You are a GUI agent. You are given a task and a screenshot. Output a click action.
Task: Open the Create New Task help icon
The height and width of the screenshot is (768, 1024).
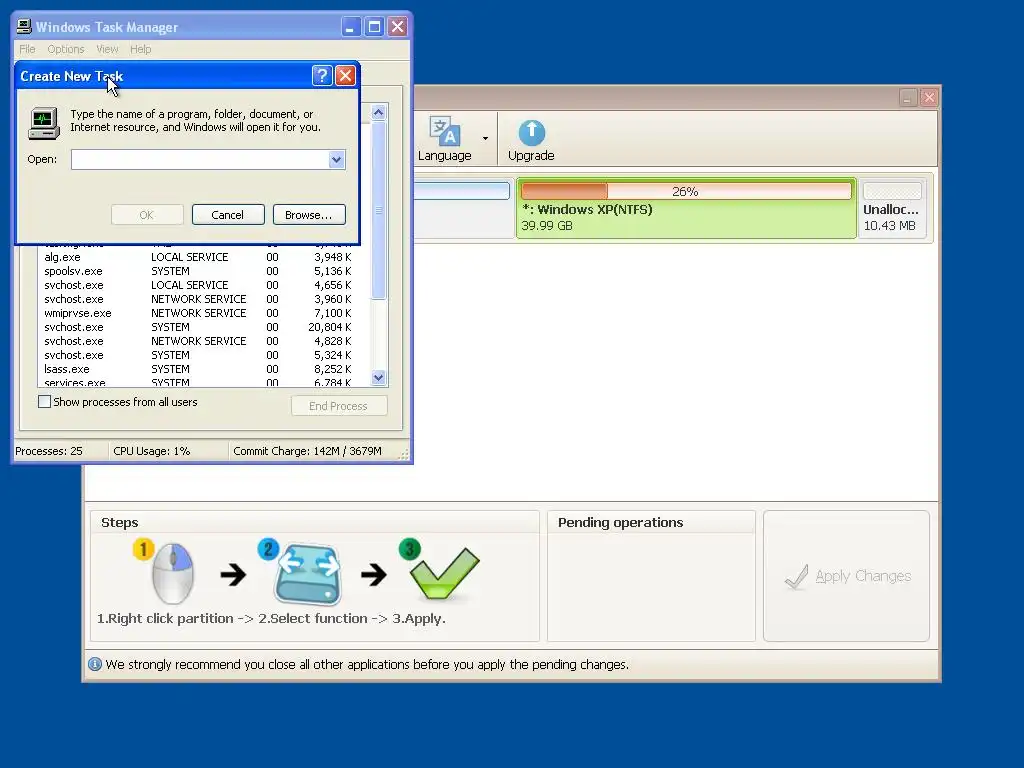click(322, 76)
